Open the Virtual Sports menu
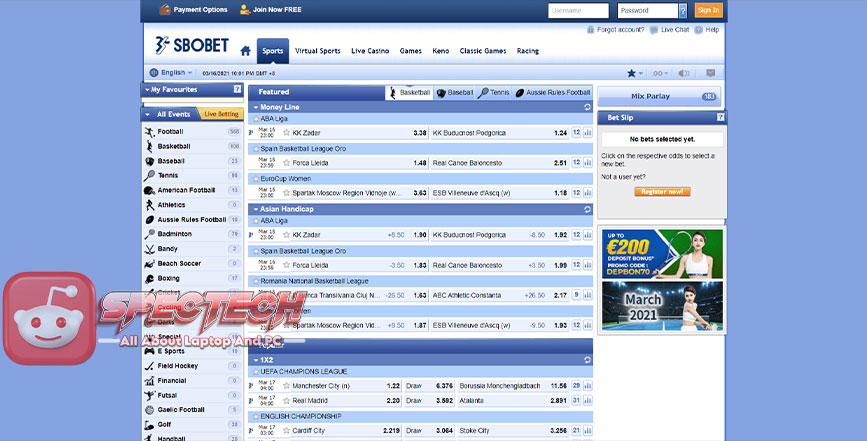Screen dimensions: 867x441 [317, 51]
